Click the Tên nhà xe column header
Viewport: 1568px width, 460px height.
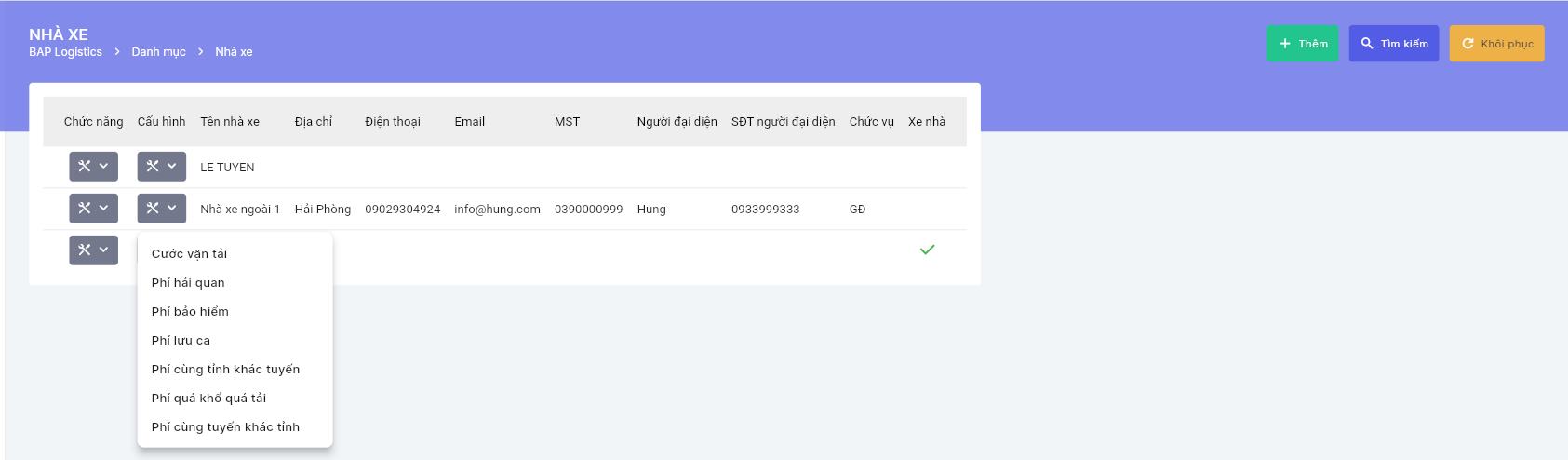tap(230, 122)
